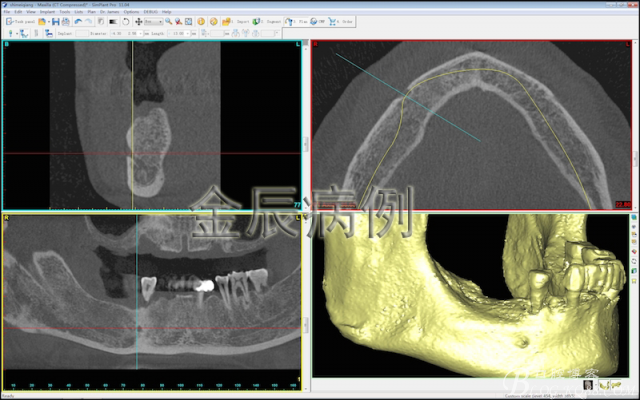Open the Implant menu
The height and width of the screenshot is (400, 640).
click(47, 12)
